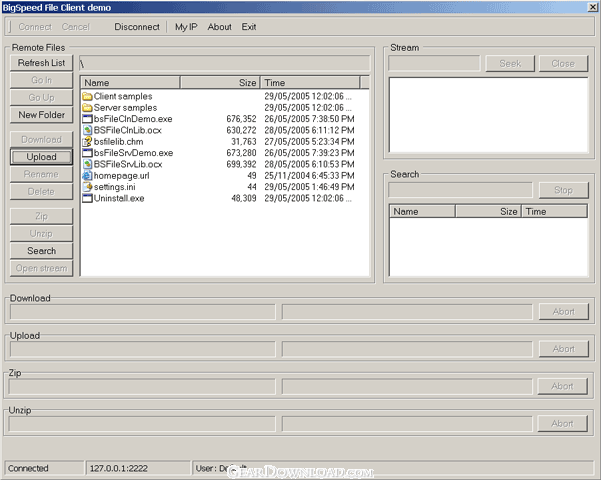Click the Download button
The height and width of the screenshot is (480, 601).
(41, 140)
